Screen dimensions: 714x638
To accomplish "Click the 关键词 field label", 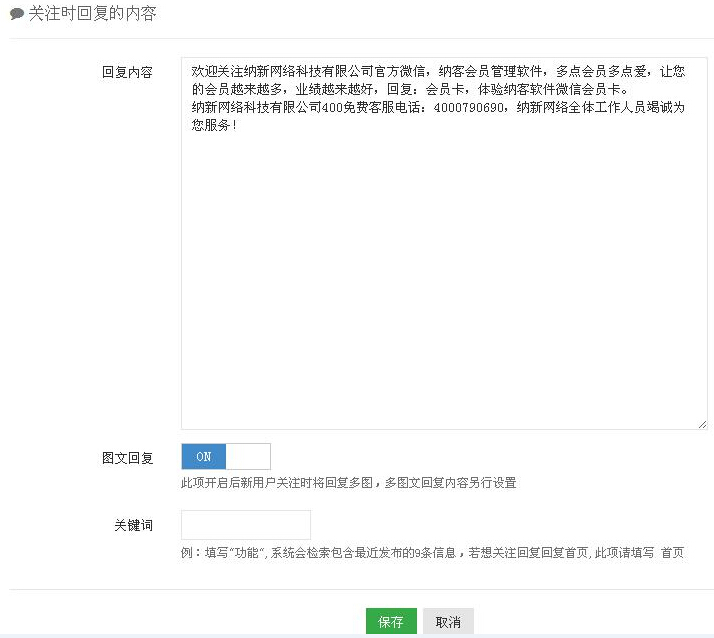I will tap(133, 526).
